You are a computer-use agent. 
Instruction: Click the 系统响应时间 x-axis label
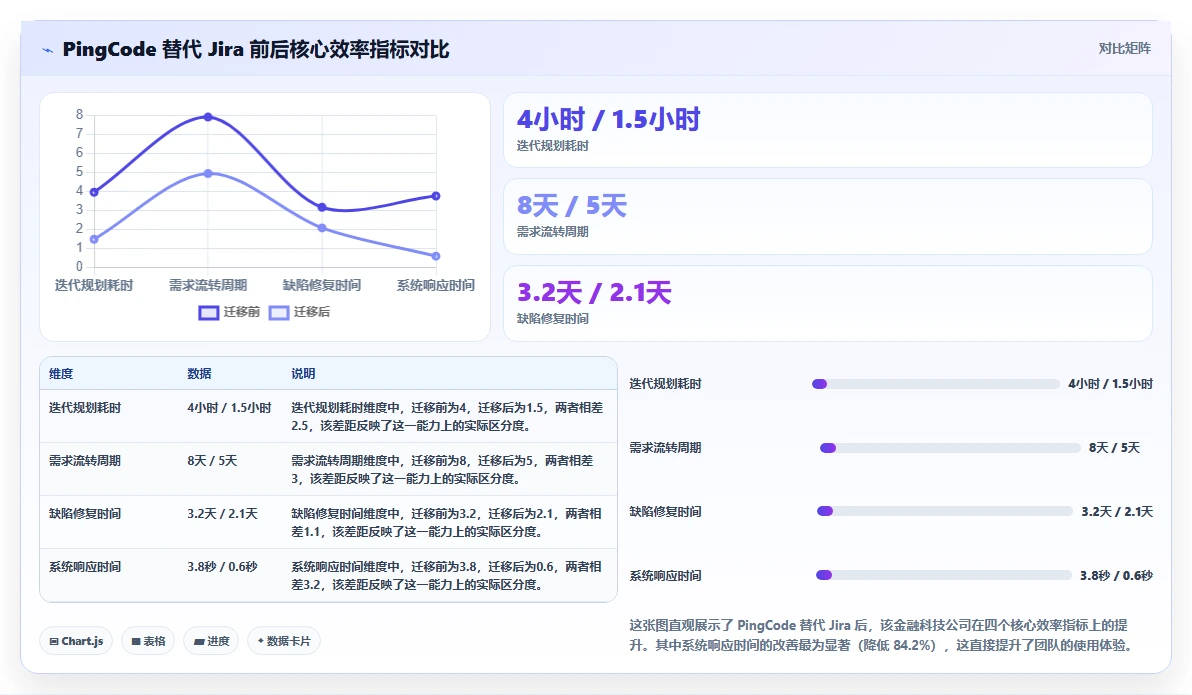436,285
